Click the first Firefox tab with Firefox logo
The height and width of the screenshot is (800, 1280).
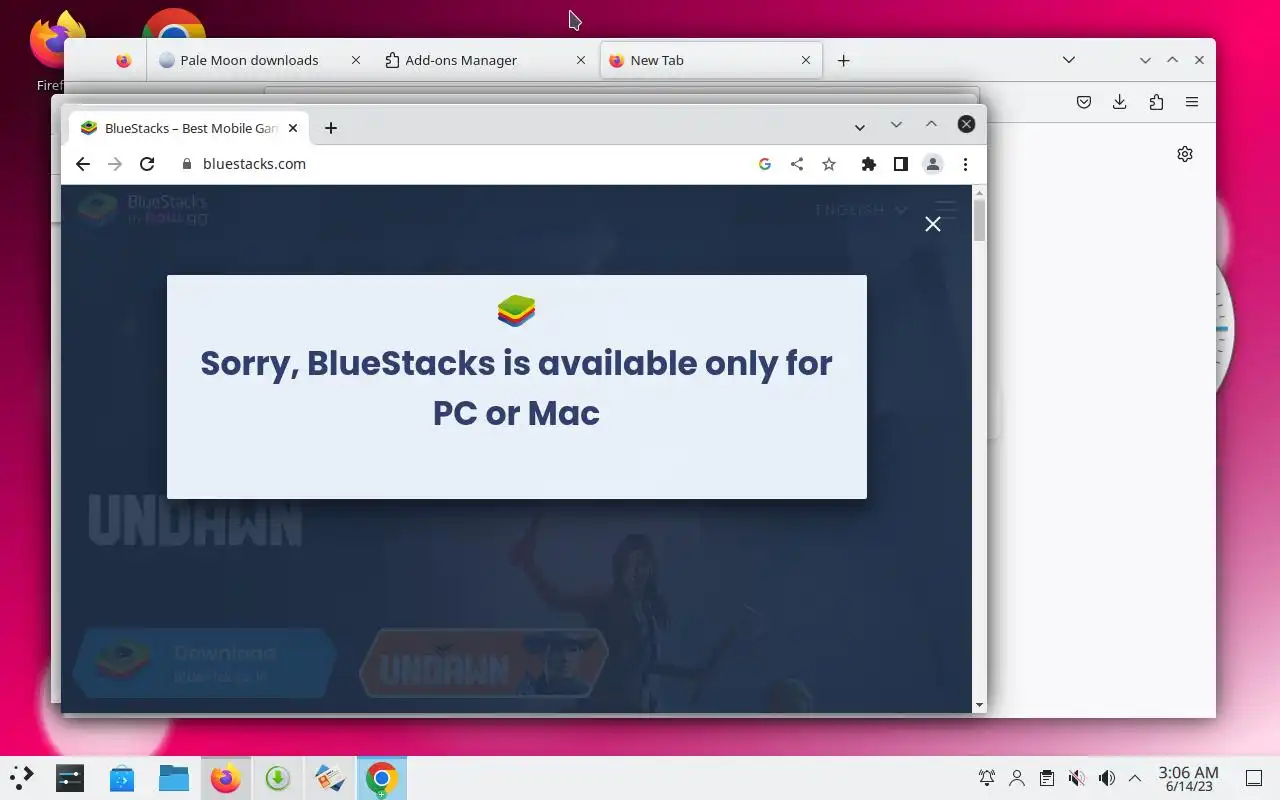pos(123,60)
